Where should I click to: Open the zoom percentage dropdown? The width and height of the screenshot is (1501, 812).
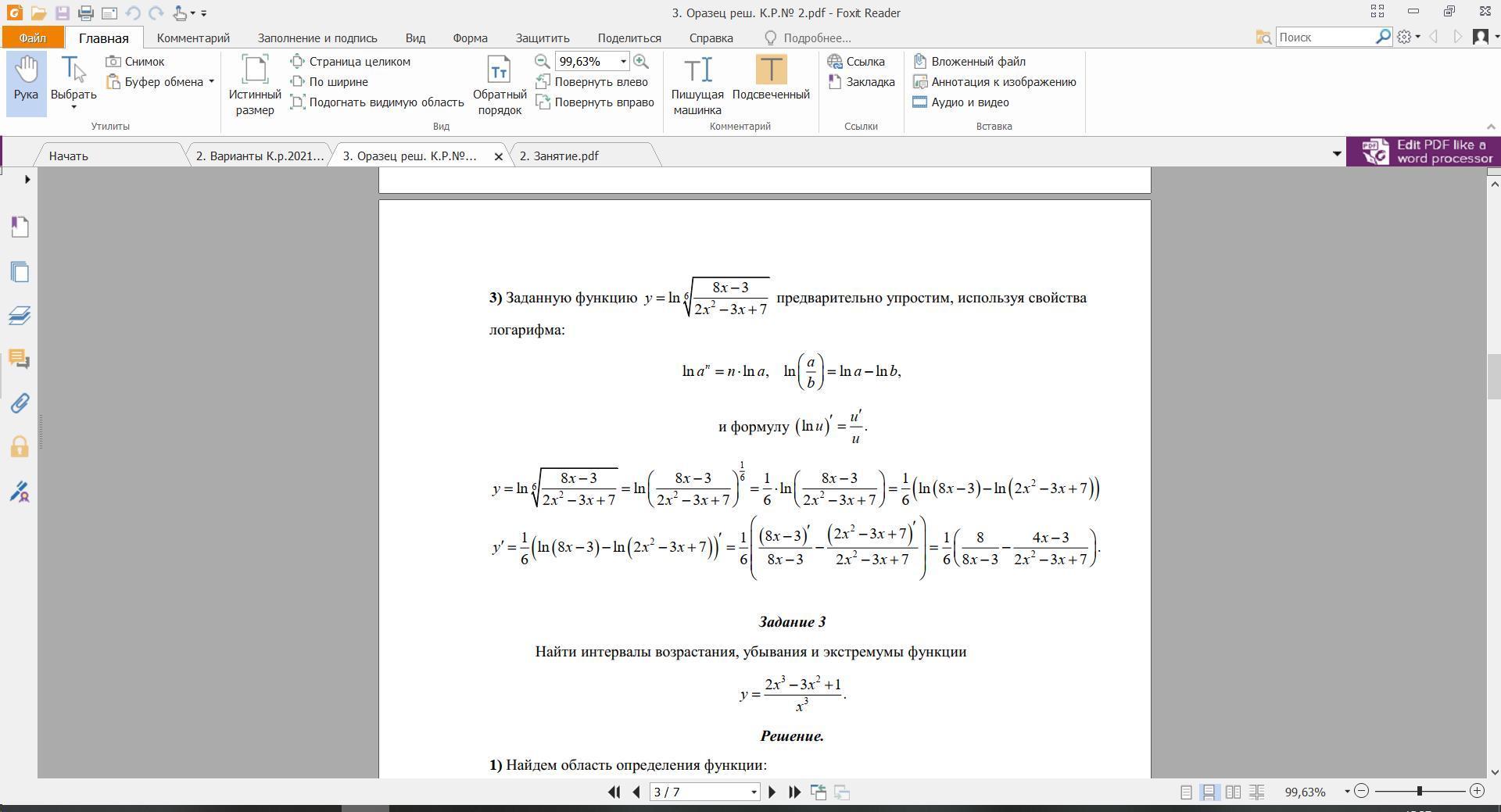click(623, 62)
